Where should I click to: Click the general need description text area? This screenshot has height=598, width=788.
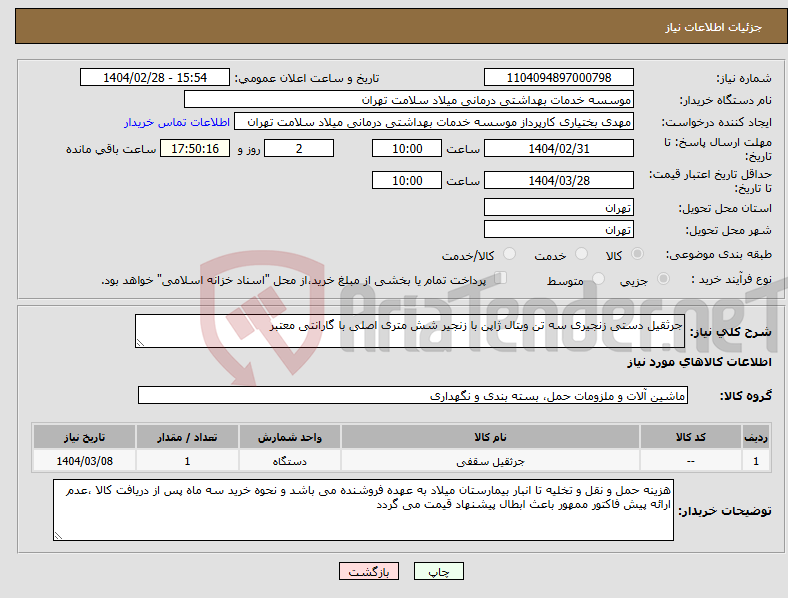(x=410, y=331)
